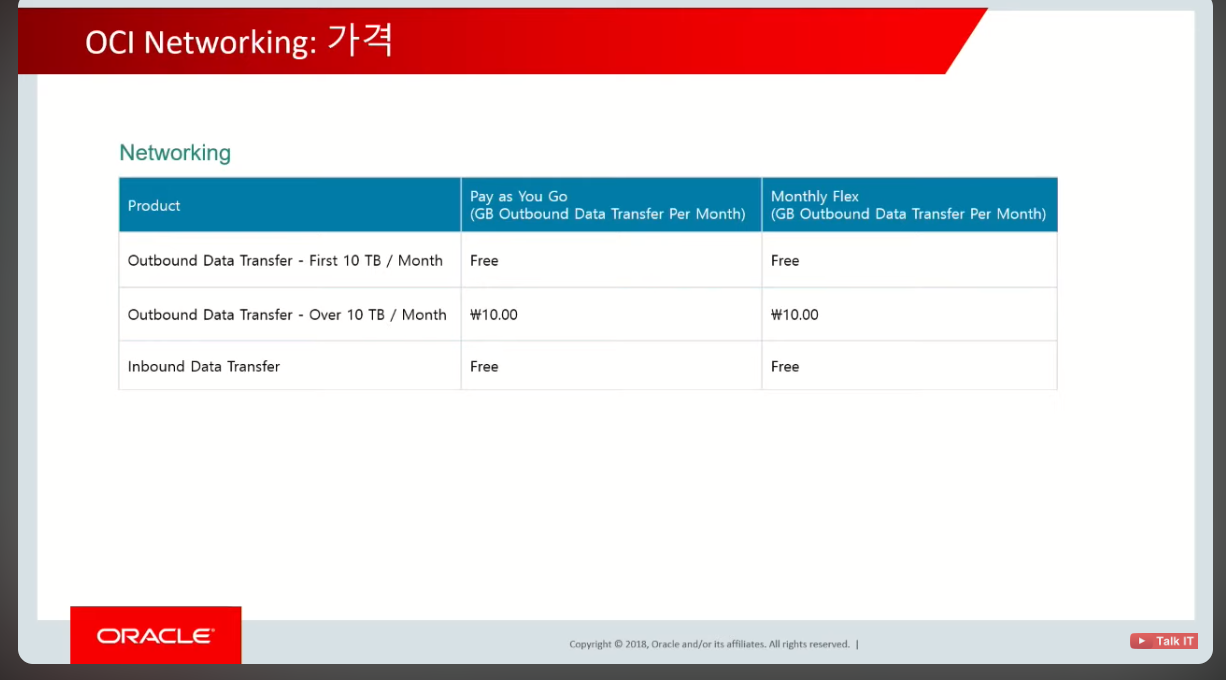
Task: Click the Oracle logo
Action: point(155,635)
